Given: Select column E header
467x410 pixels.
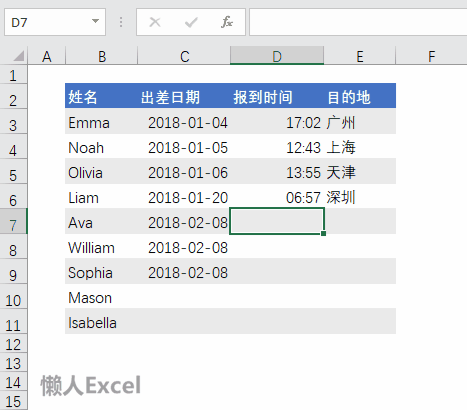Looking at the screenshot, I should [360, 56].
